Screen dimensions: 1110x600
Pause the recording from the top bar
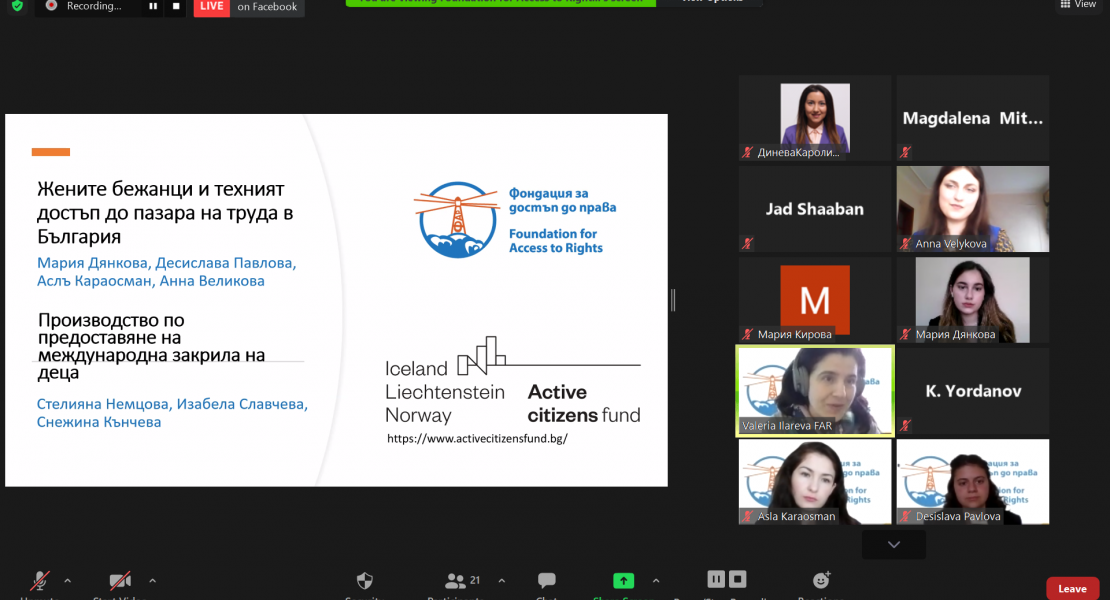click(153, 6)
